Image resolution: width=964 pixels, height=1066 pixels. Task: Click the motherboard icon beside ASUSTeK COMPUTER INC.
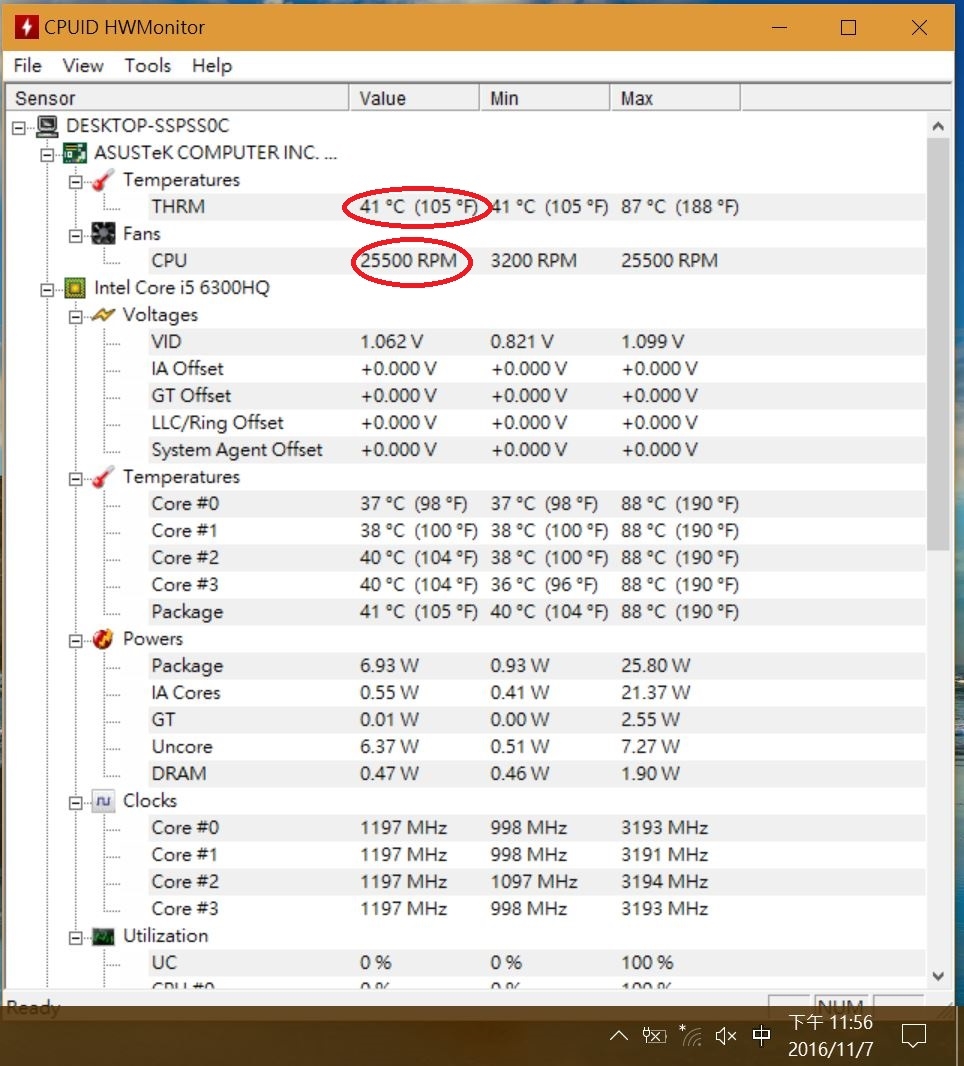[75, 153]
